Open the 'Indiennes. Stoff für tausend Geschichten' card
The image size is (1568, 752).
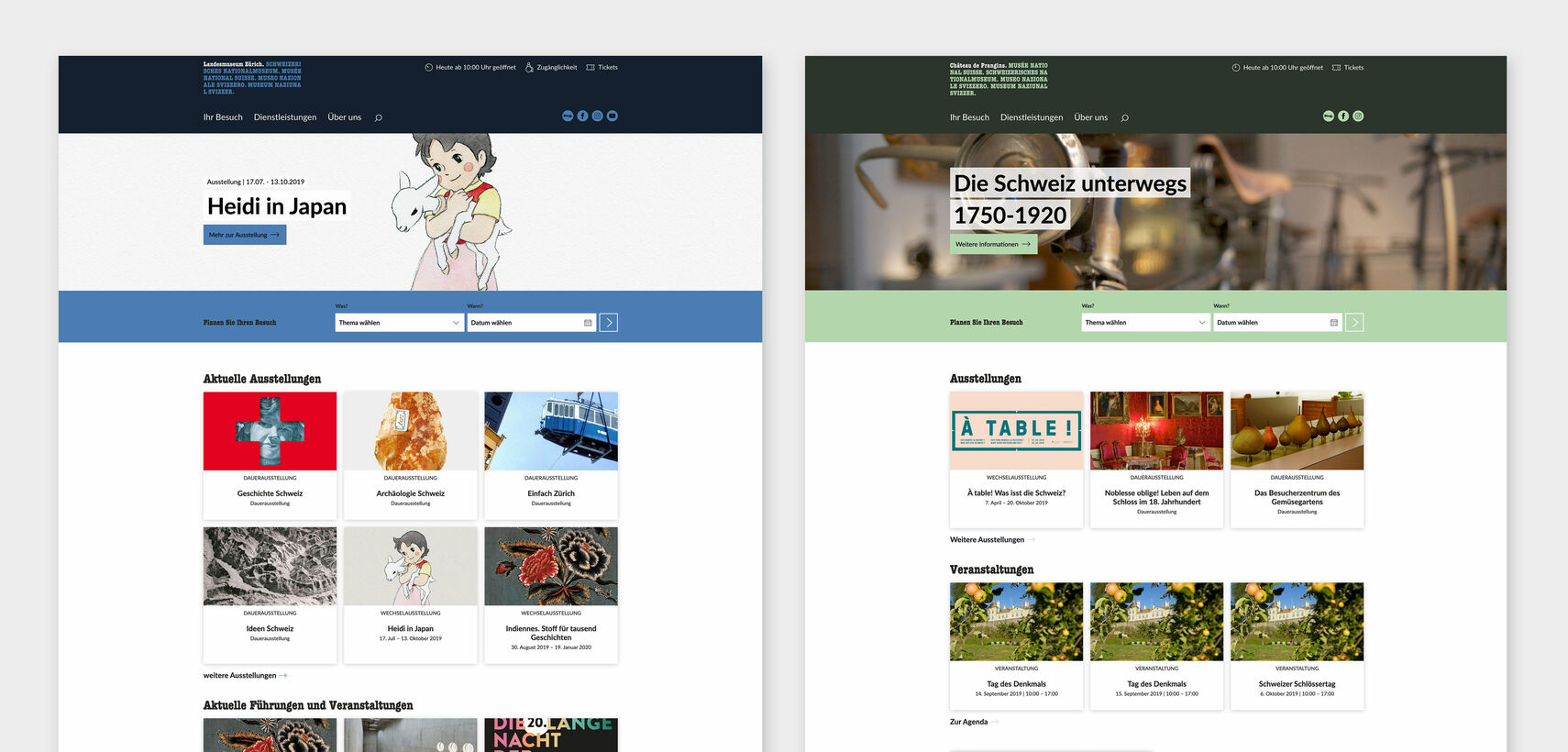551,595
